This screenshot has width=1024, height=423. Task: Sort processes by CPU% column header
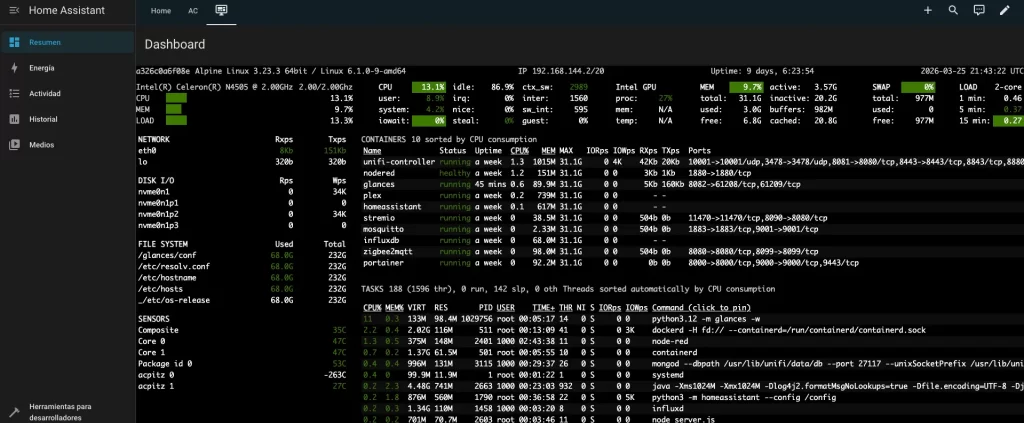pos(372,307)
